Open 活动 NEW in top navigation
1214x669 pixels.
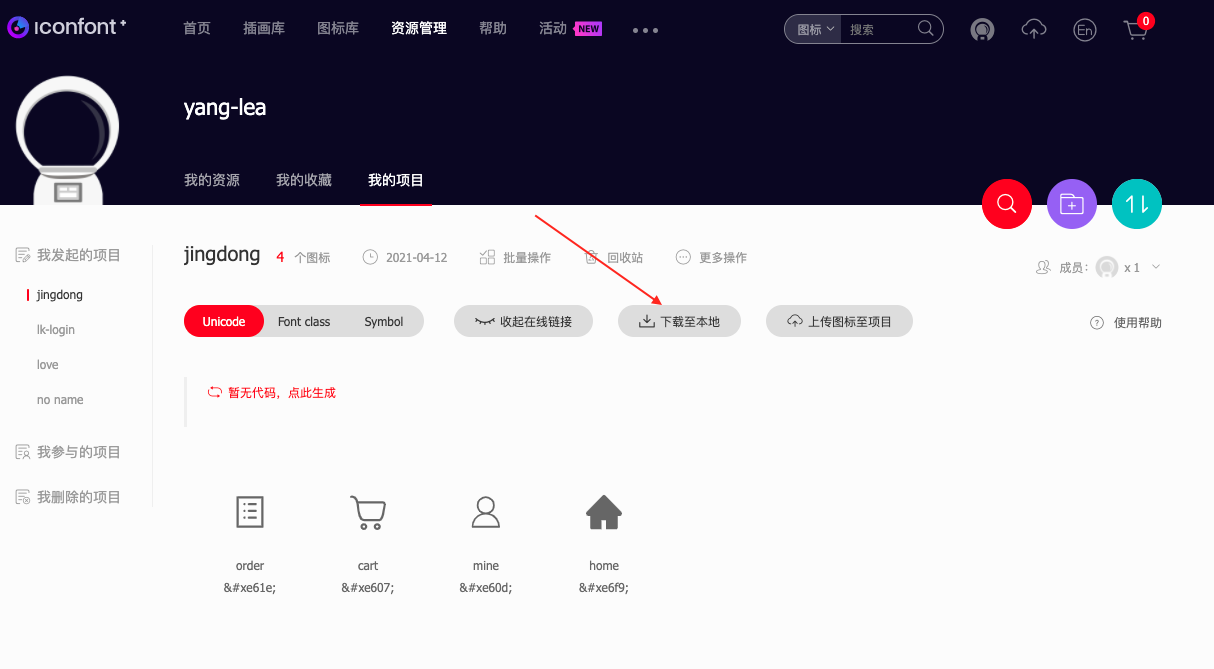pos(570,28)
